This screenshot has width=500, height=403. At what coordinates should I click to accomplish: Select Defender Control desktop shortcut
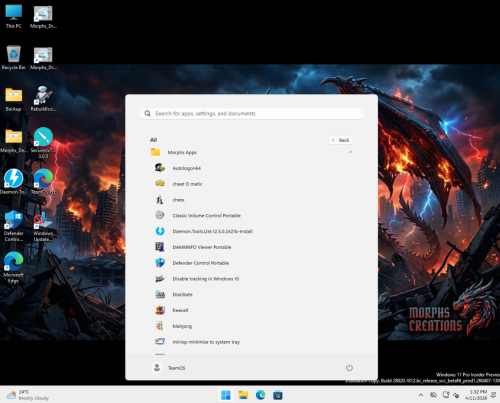(x=14, y=226)
